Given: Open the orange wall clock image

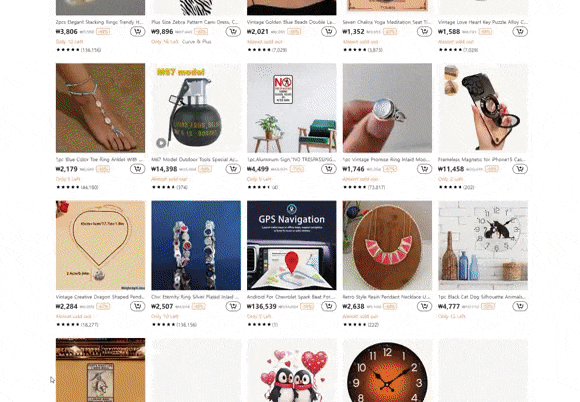Looking at the screenshot, I should click(x=387, y=370).
